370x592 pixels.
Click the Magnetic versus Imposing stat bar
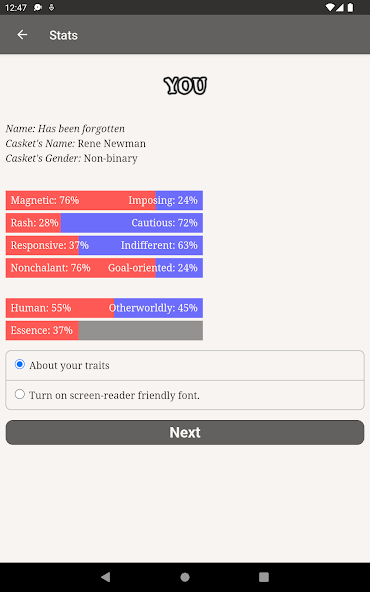104,200
